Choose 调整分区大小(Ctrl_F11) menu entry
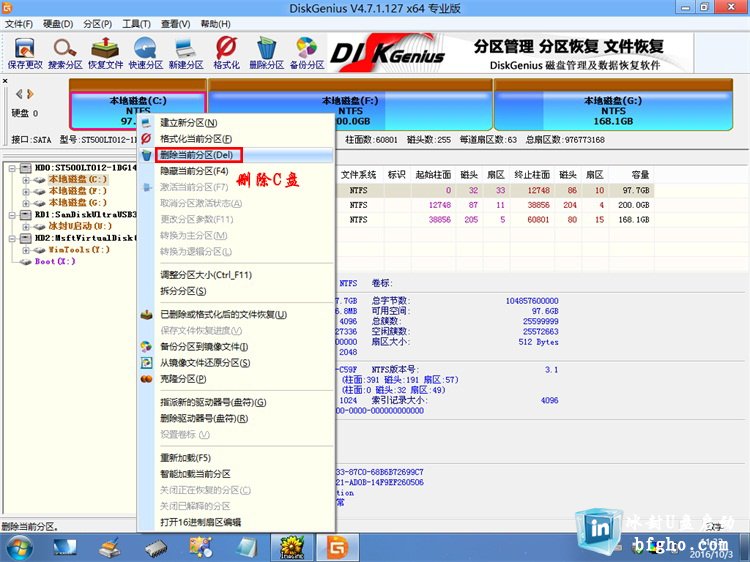 236,275
